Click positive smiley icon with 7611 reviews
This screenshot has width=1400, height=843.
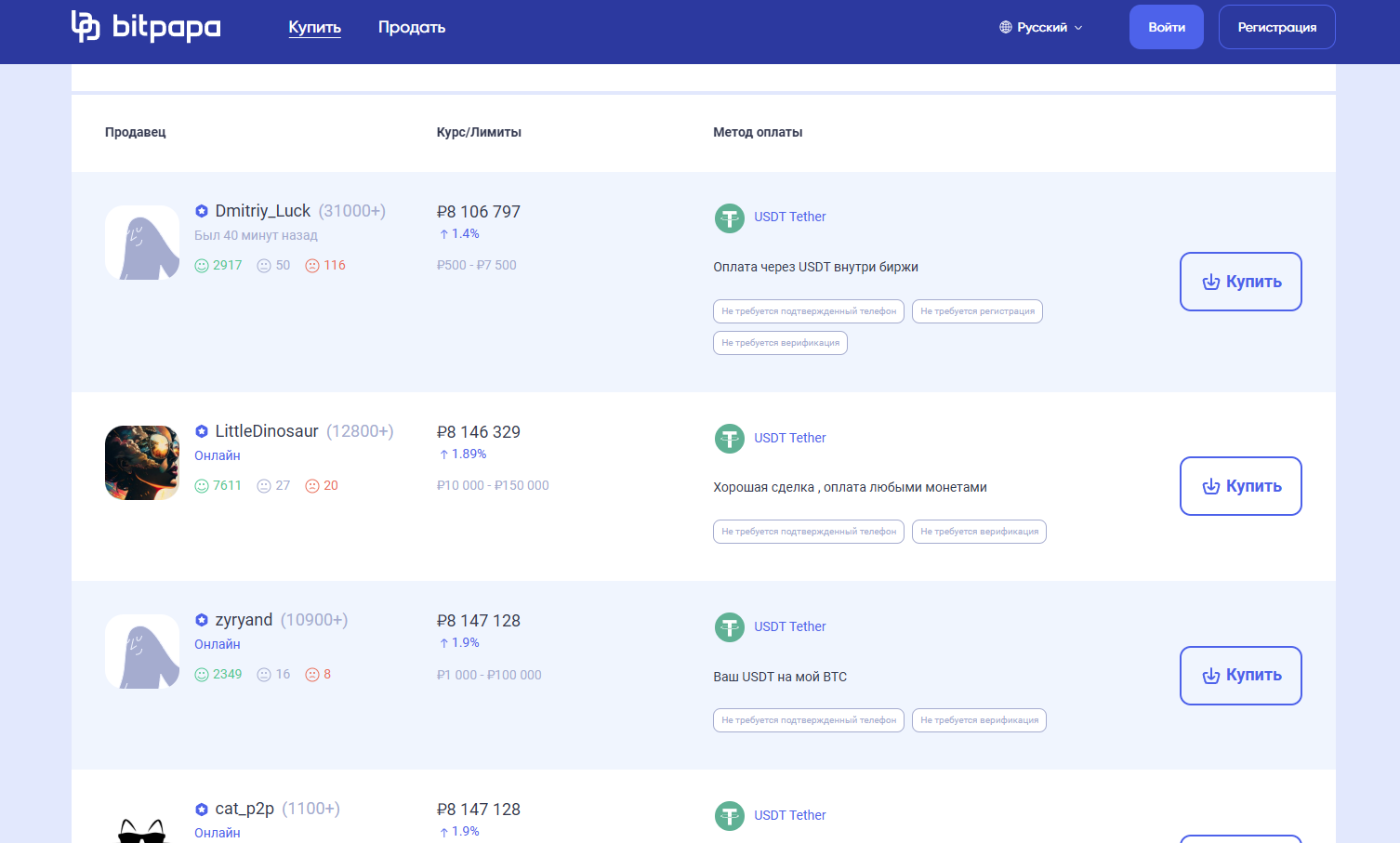pyautogui.click(x=202, y=486)
